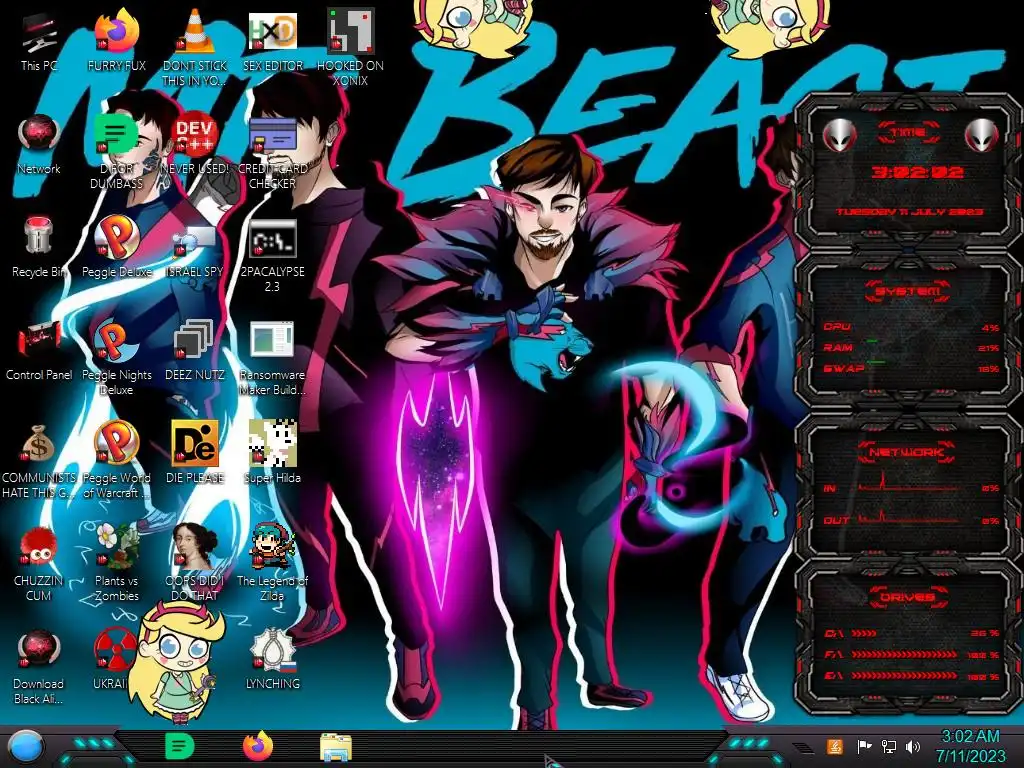
Task: Click the E:\ drive usage bar
Action: pos(904,676)
